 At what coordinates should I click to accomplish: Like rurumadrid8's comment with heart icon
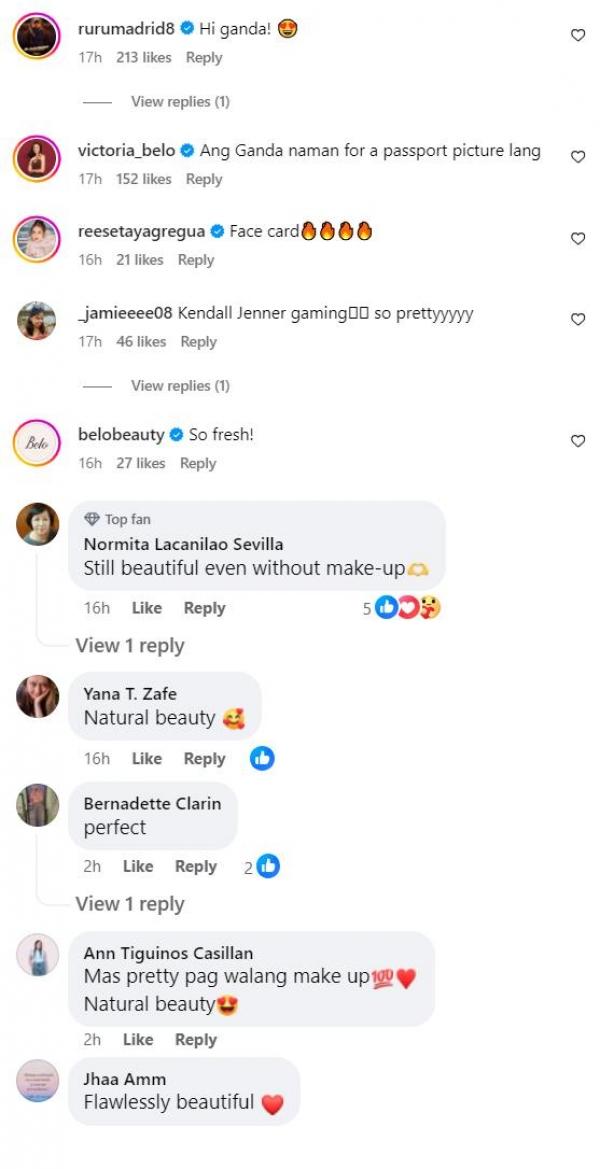pos(577,35)
